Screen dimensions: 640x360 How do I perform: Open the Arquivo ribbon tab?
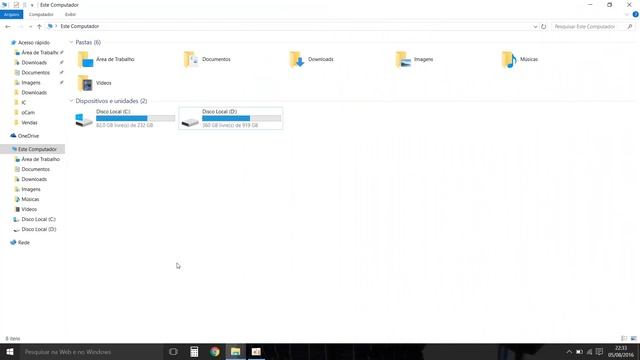[x=11, y=14]
